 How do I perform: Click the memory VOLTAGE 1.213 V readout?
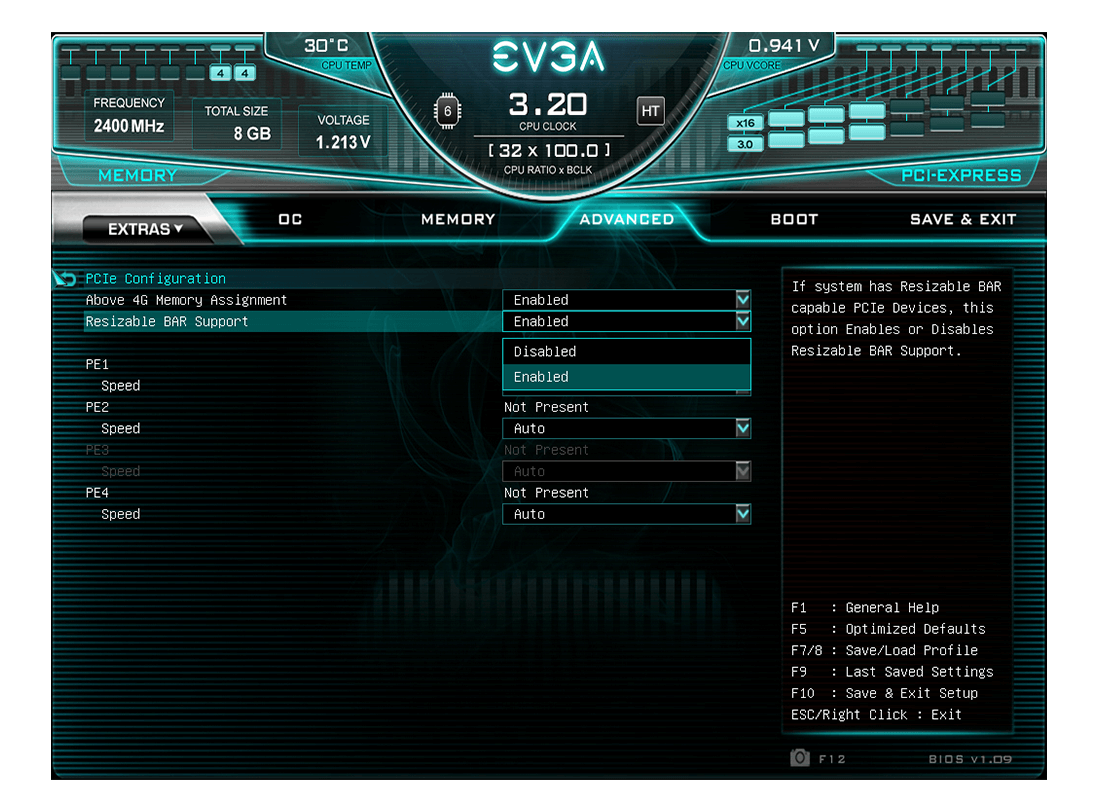pyautogui.click(x=343, y=132)
